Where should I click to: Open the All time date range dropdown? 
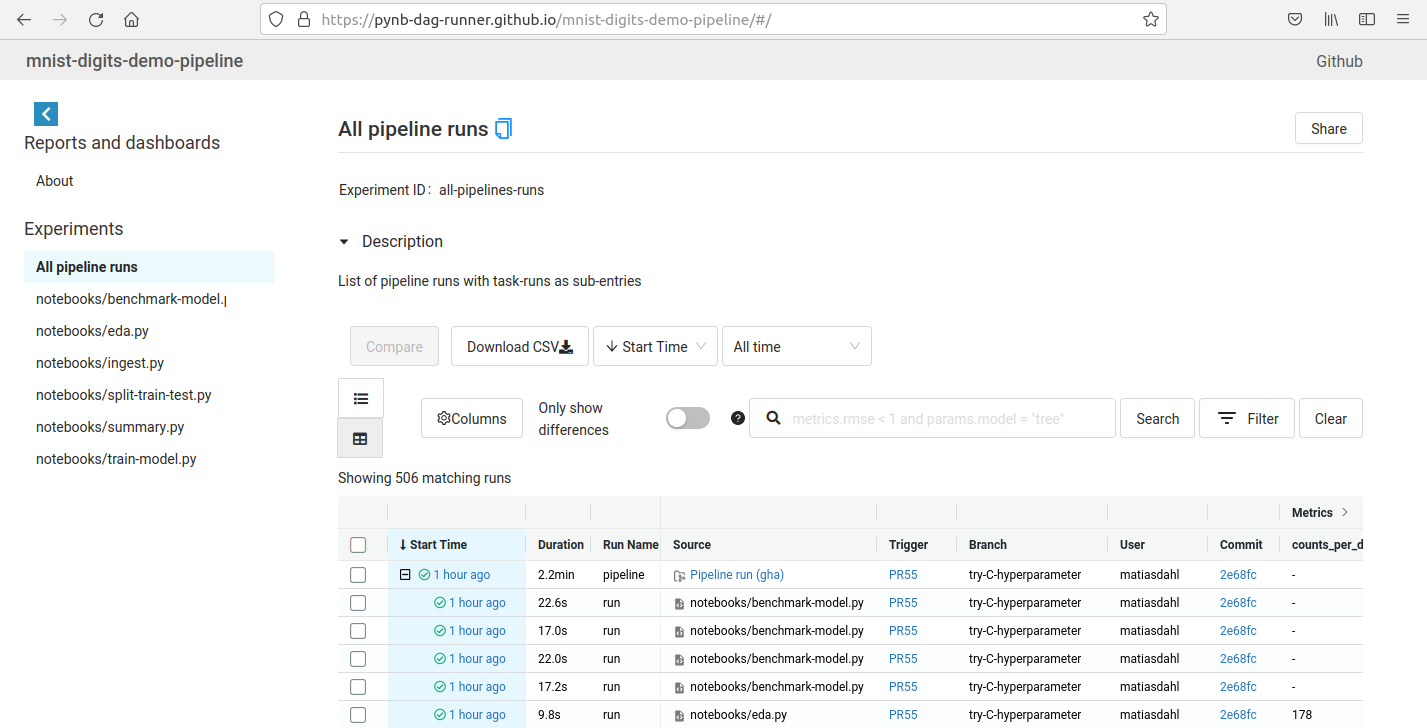pyautogui.click(x=796, y=346)
